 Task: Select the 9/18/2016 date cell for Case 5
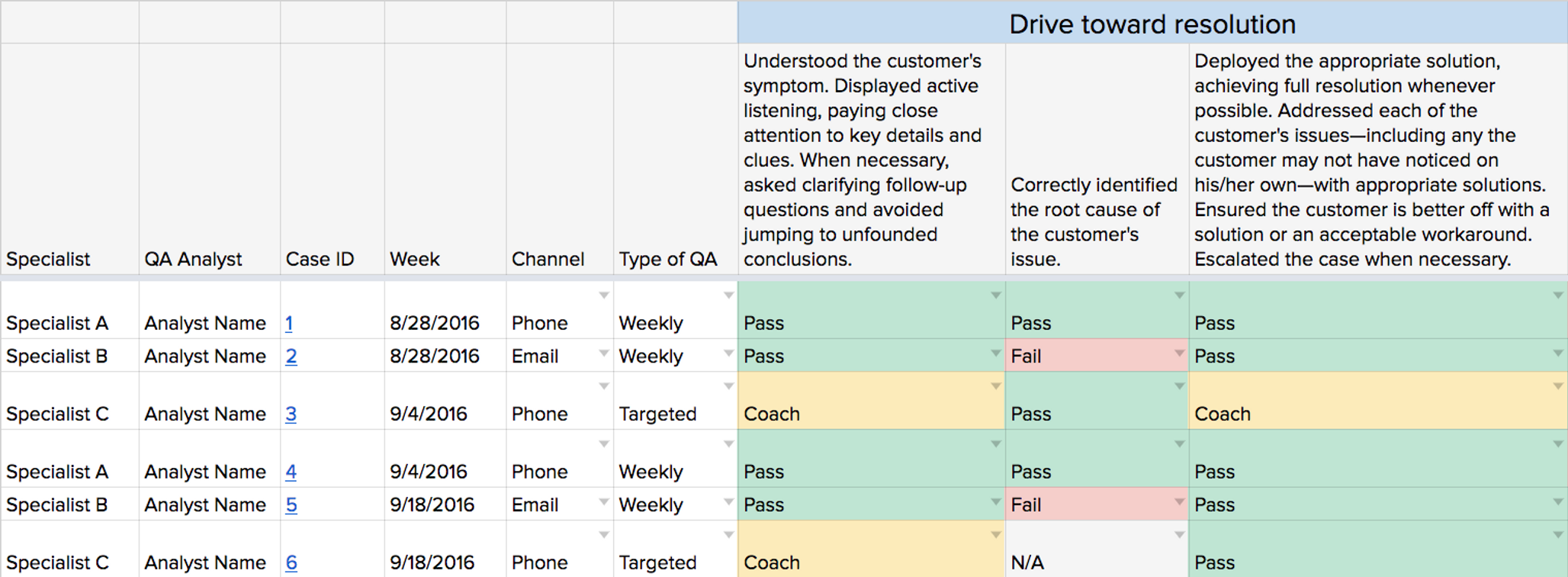(445, 504)
